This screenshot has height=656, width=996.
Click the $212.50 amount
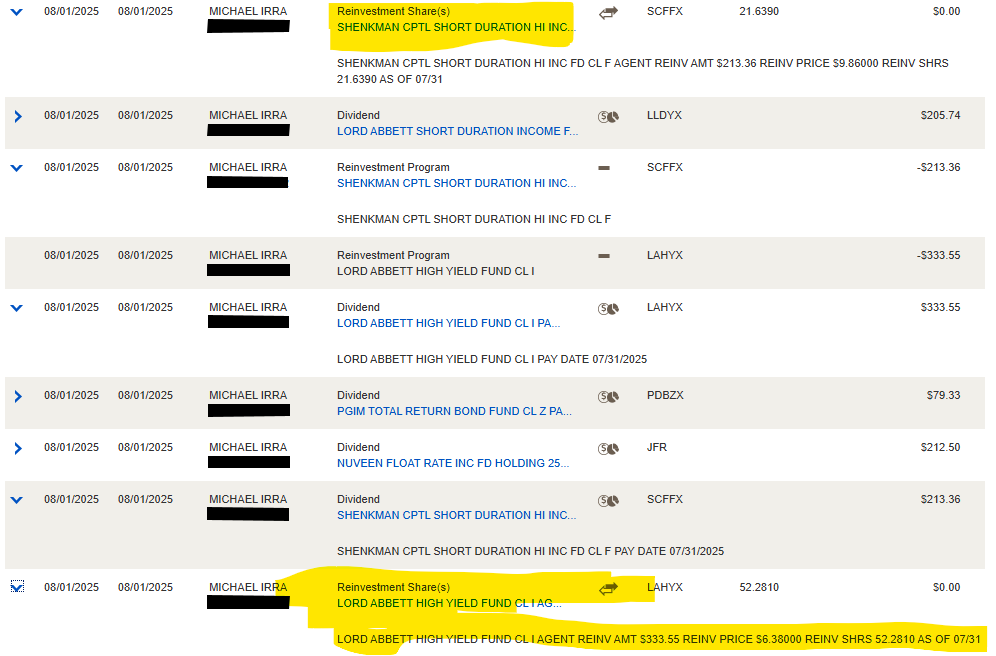(940, 448)
